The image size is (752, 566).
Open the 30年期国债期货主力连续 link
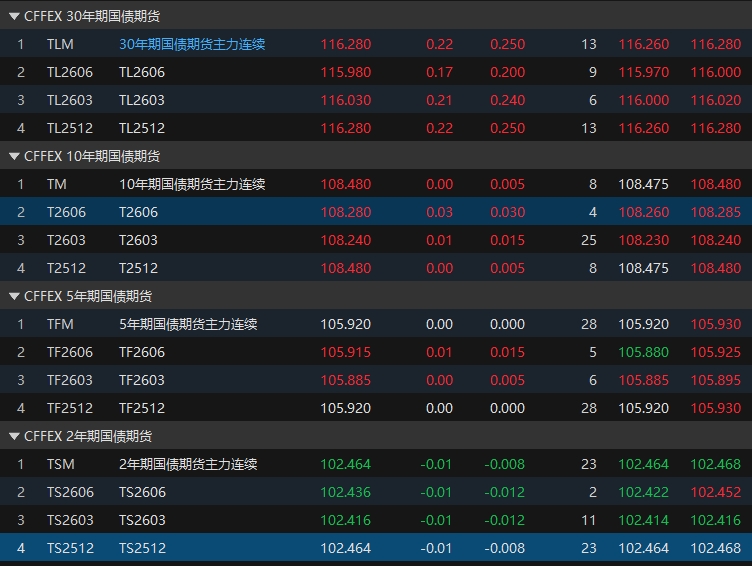tap(192, 44)
